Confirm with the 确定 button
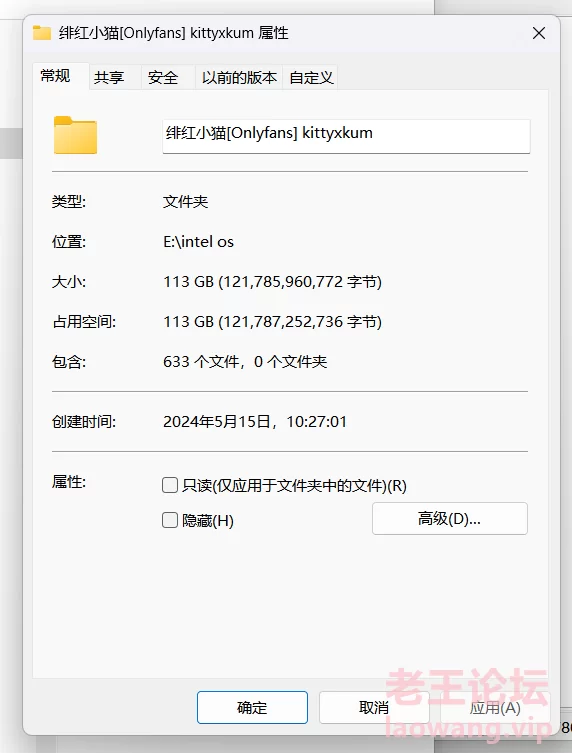572x753 pixels. click(x=252, y=707)
